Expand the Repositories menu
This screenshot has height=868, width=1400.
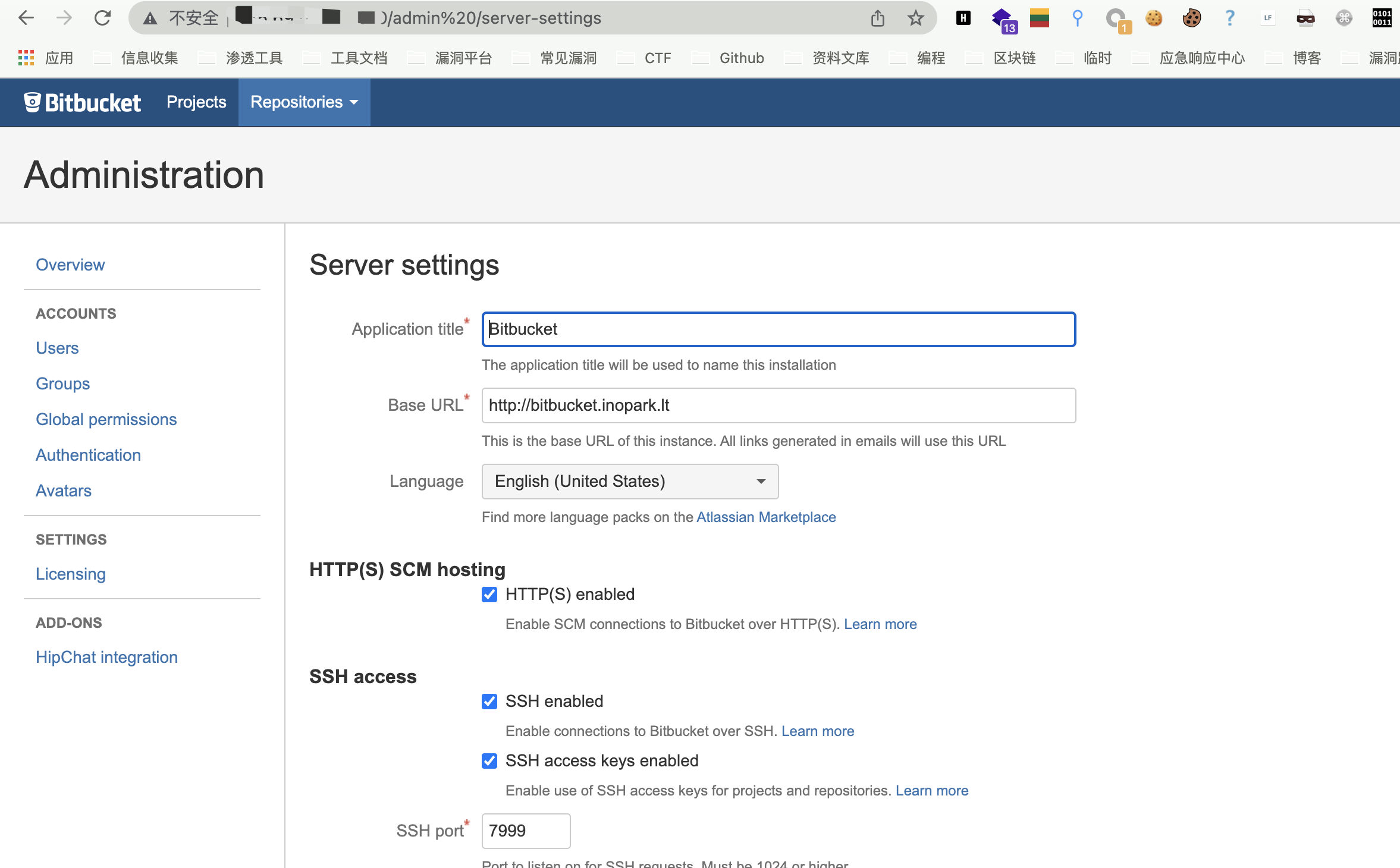coord(304,102)
